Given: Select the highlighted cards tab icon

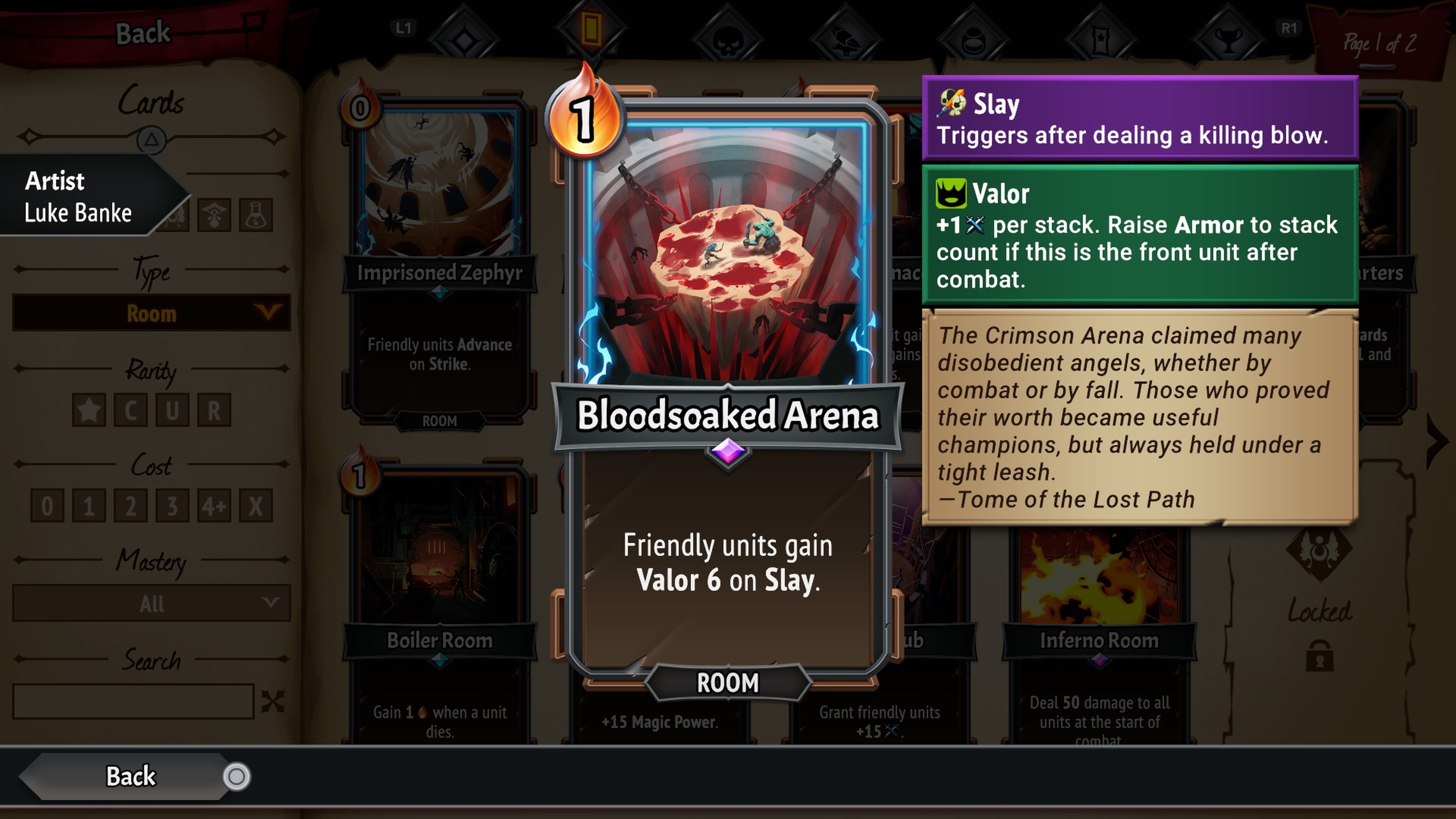Looking at the screenshot, I should point(591,30).
